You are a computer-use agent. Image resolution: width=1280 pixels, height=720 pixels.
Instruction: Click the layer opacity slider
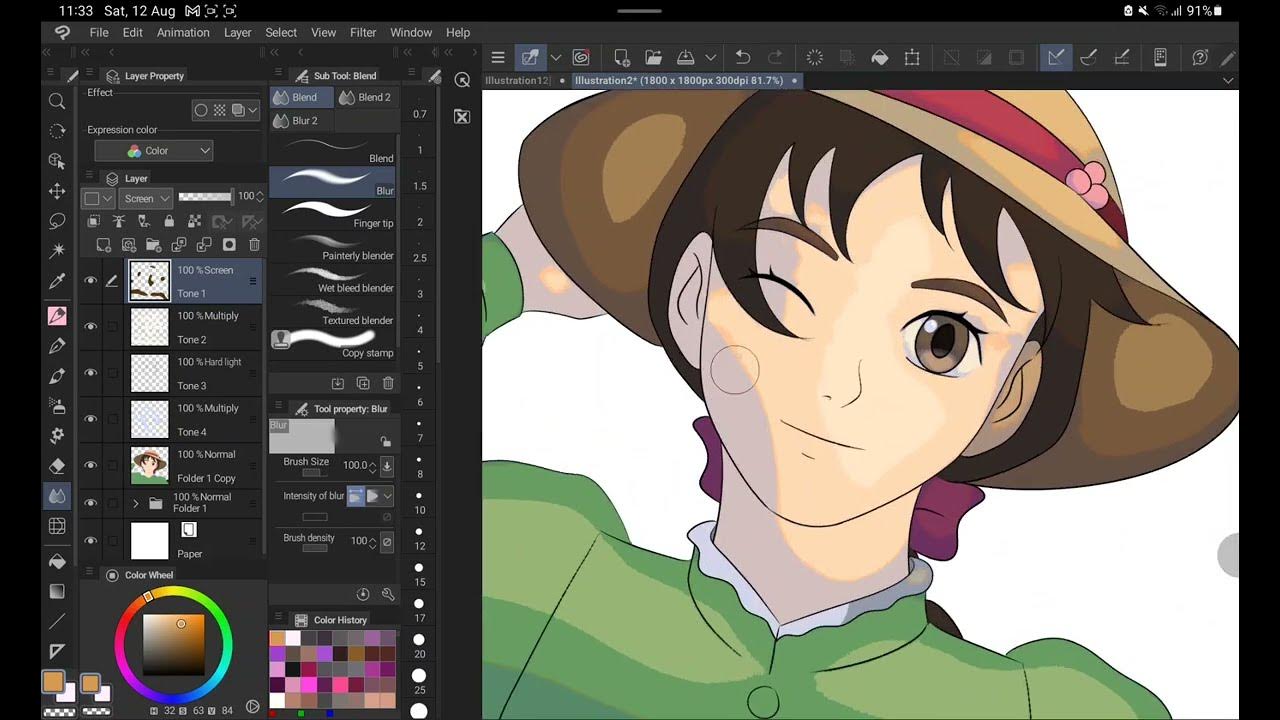pos(204,197)
